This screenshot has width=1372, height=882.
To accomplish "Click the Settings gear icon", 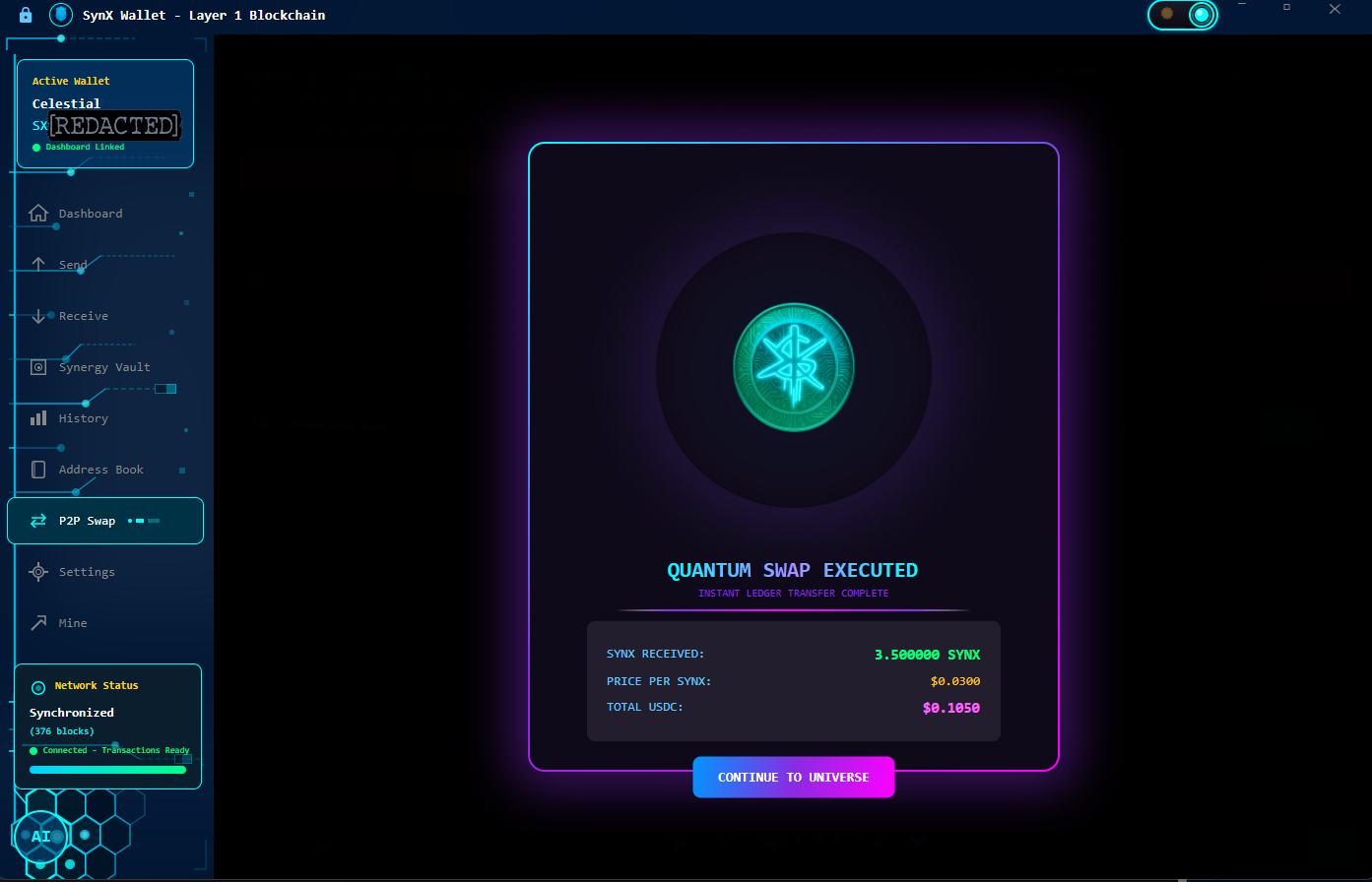I will coord(38,572).
